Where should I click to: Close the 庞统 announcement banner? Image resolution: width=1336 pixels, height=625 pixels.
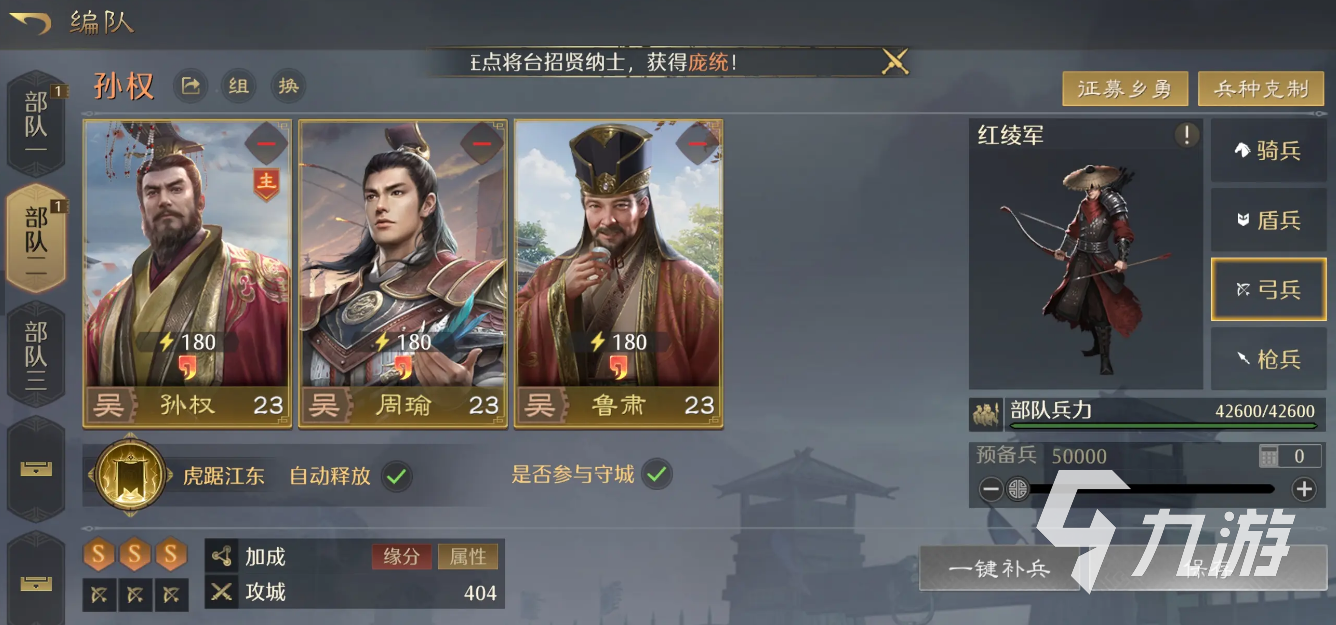[x=895, y=62]
